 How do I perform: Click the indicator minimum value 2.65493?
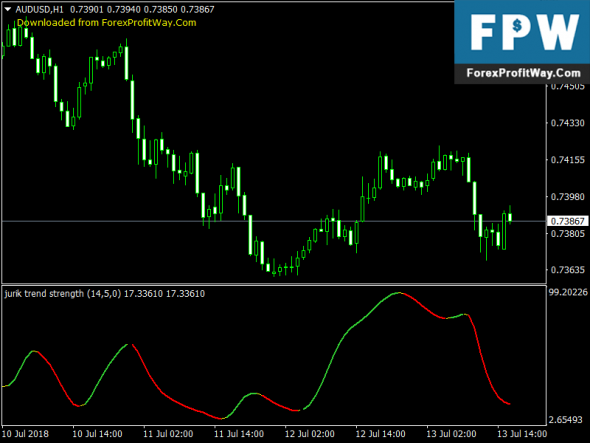[566, 420]
